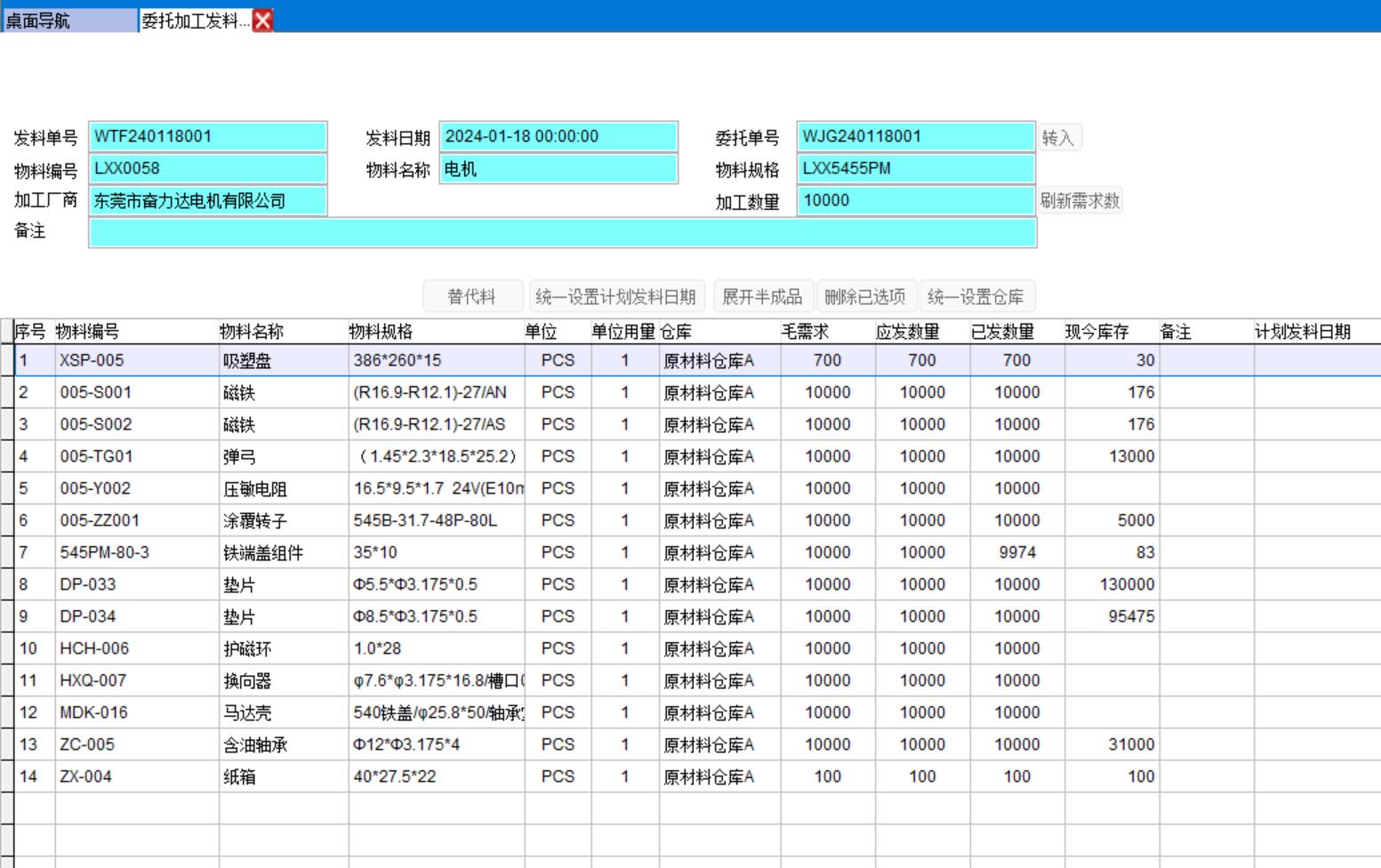Select the 加工数量 field

916,201
